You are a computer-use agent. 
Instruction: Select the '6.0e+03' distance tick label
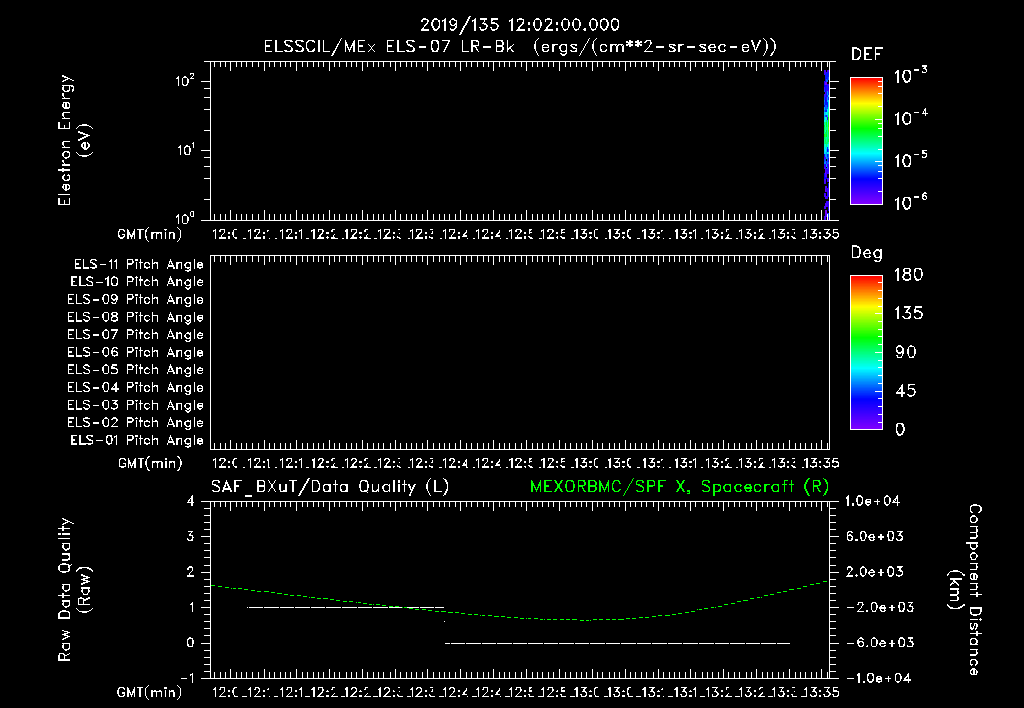pos(874,536)
